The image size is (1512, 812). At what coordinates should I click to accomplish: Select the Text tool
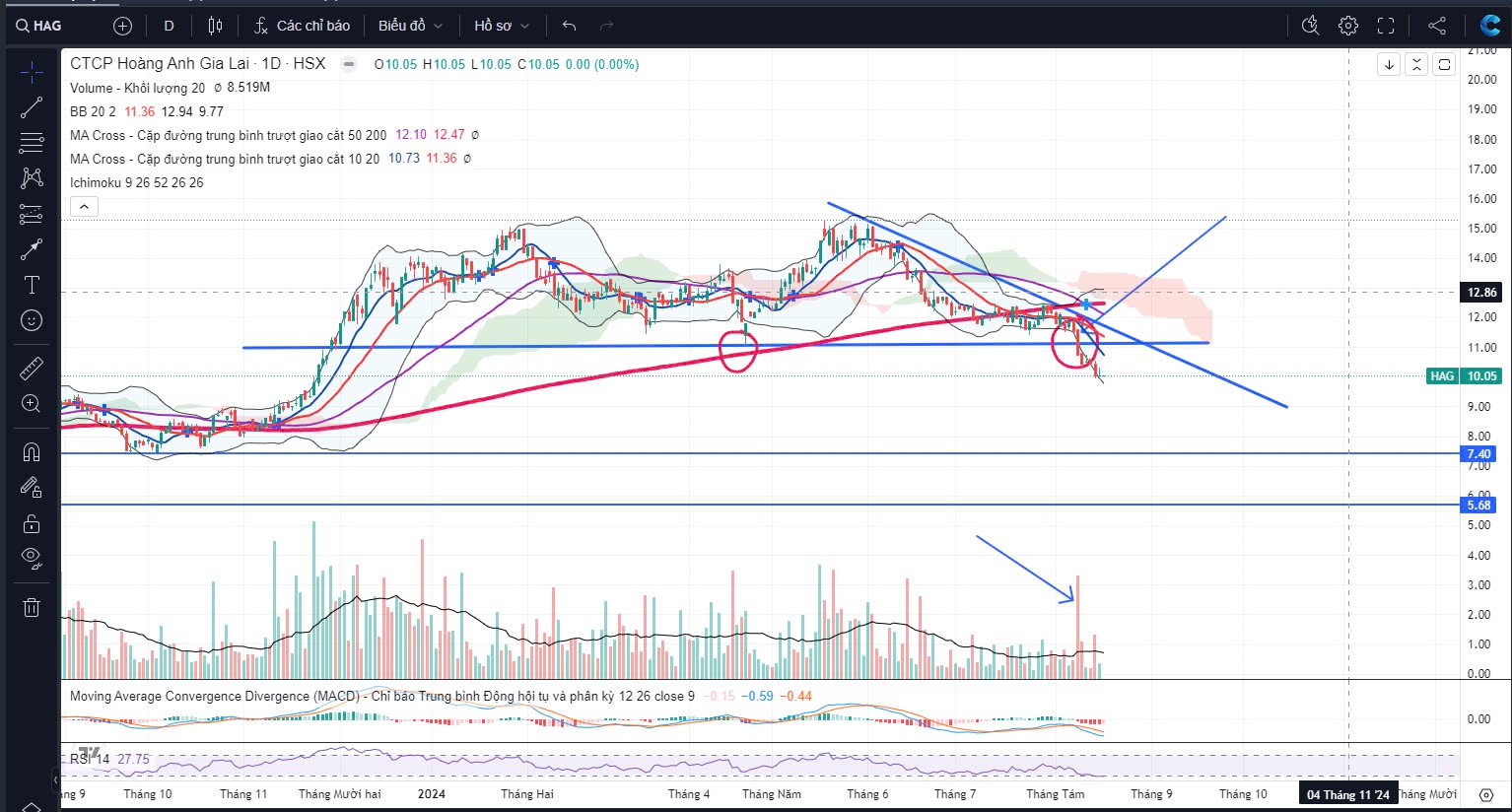click(x=32, y=285)
